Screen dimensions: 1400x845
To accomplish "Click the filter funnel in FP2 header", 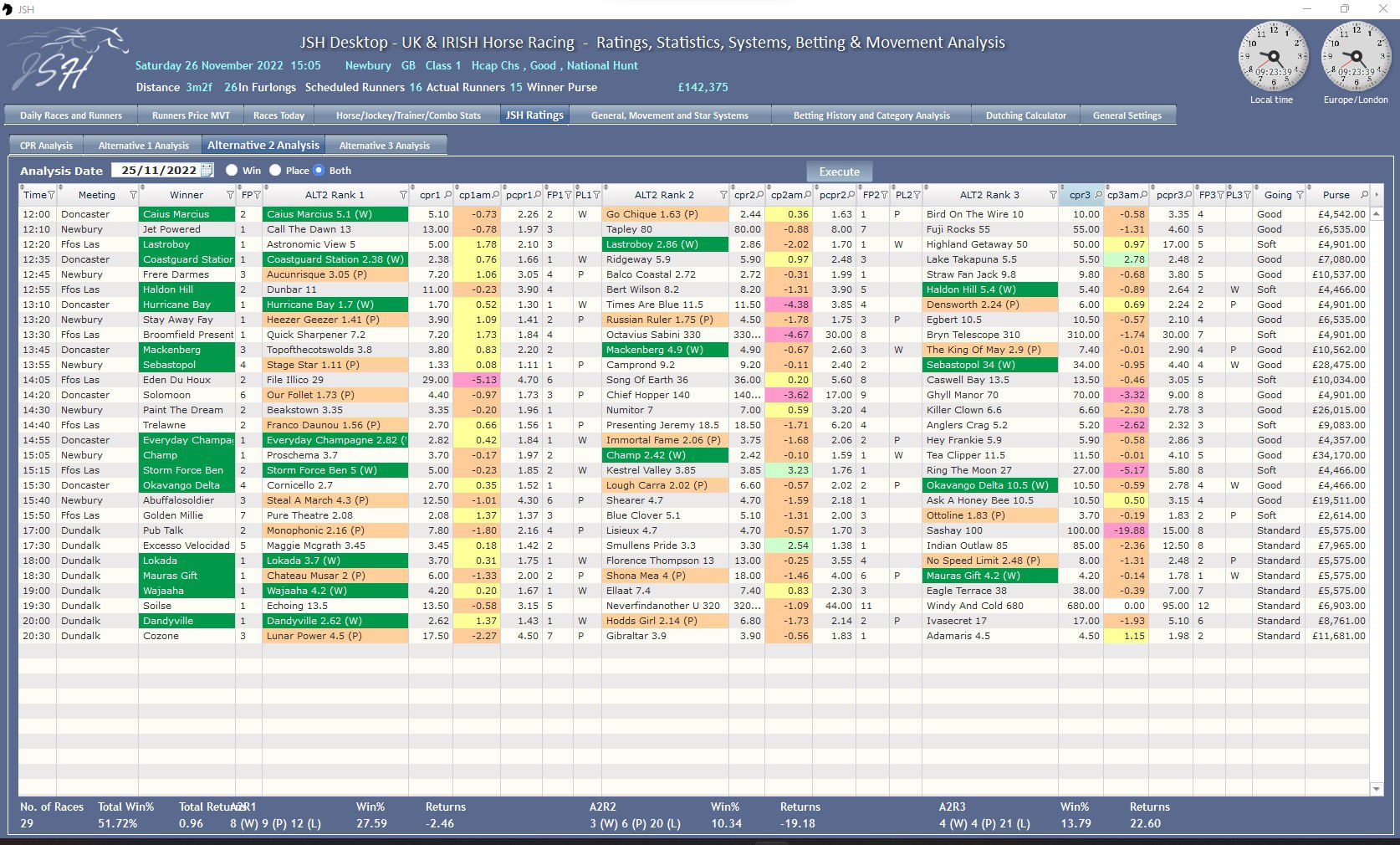I will pos(884,195).
